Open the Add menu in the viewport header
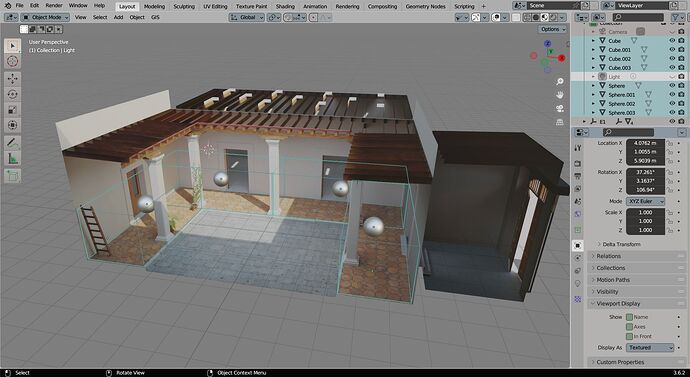 coord(118,17)
